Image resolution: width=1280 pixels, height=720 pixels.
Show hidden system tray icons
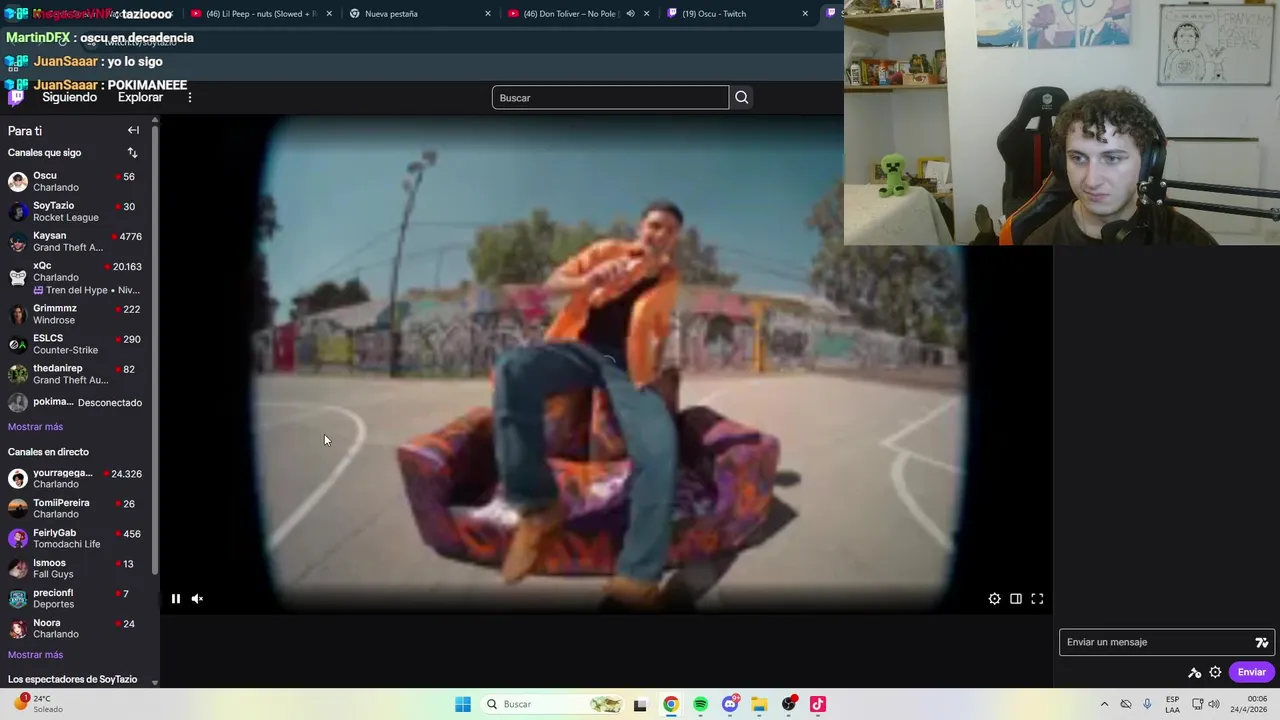(1104, 704)
